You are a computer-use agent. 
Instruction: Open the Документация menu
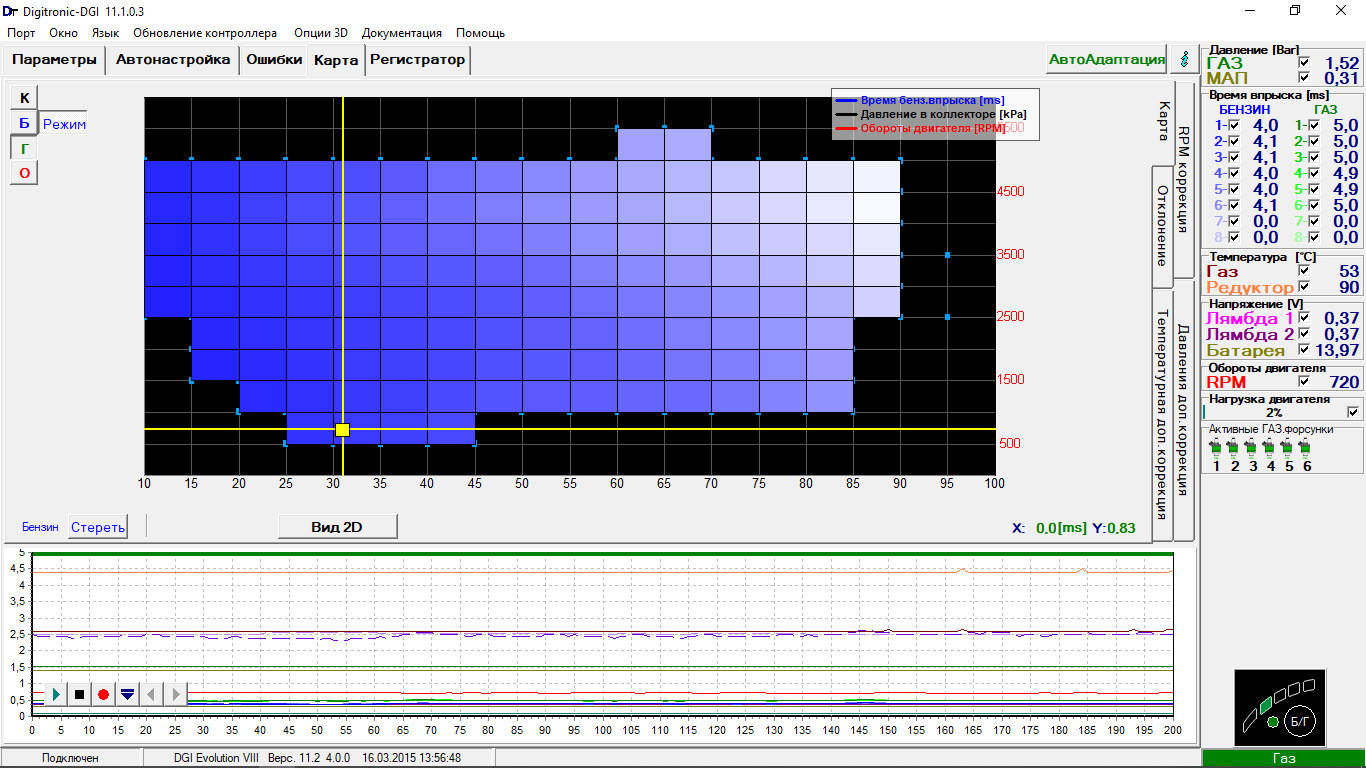pyautogui.click(x=402, y=33)
